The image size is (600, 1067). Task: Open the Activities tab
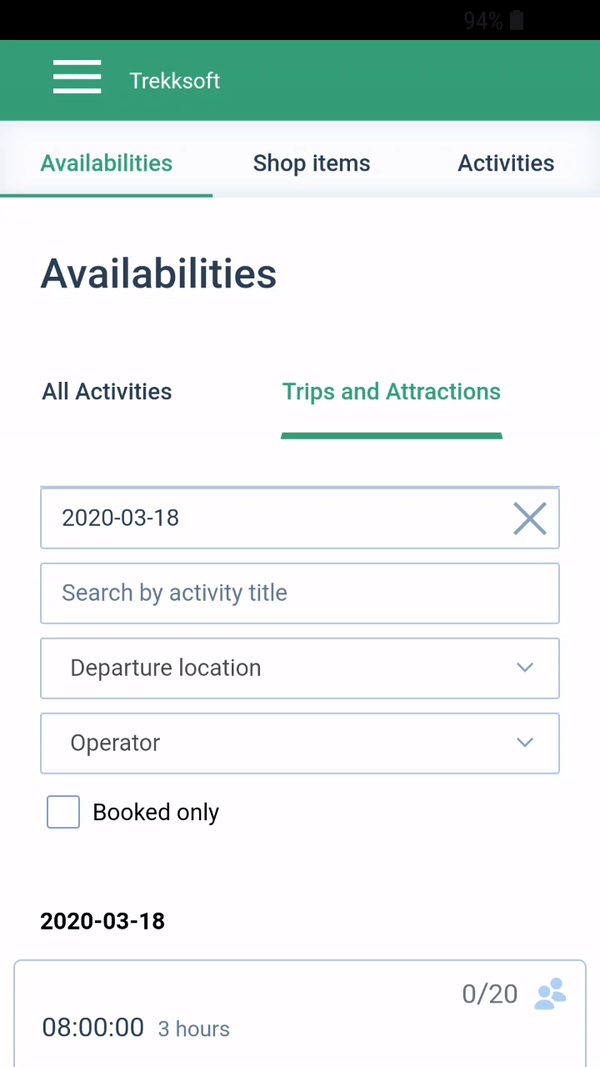tap(506, 163)
